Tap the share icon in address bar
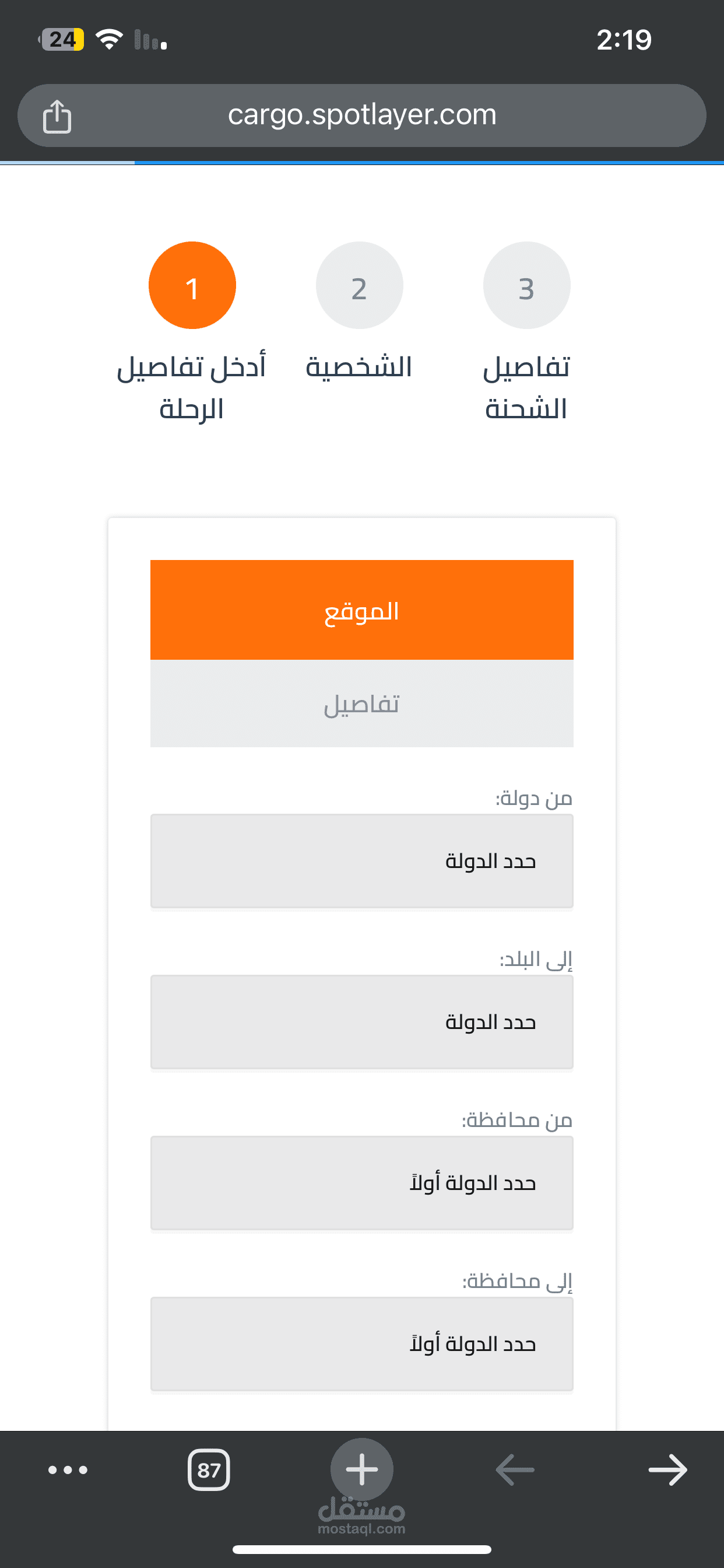 point(57,116)
